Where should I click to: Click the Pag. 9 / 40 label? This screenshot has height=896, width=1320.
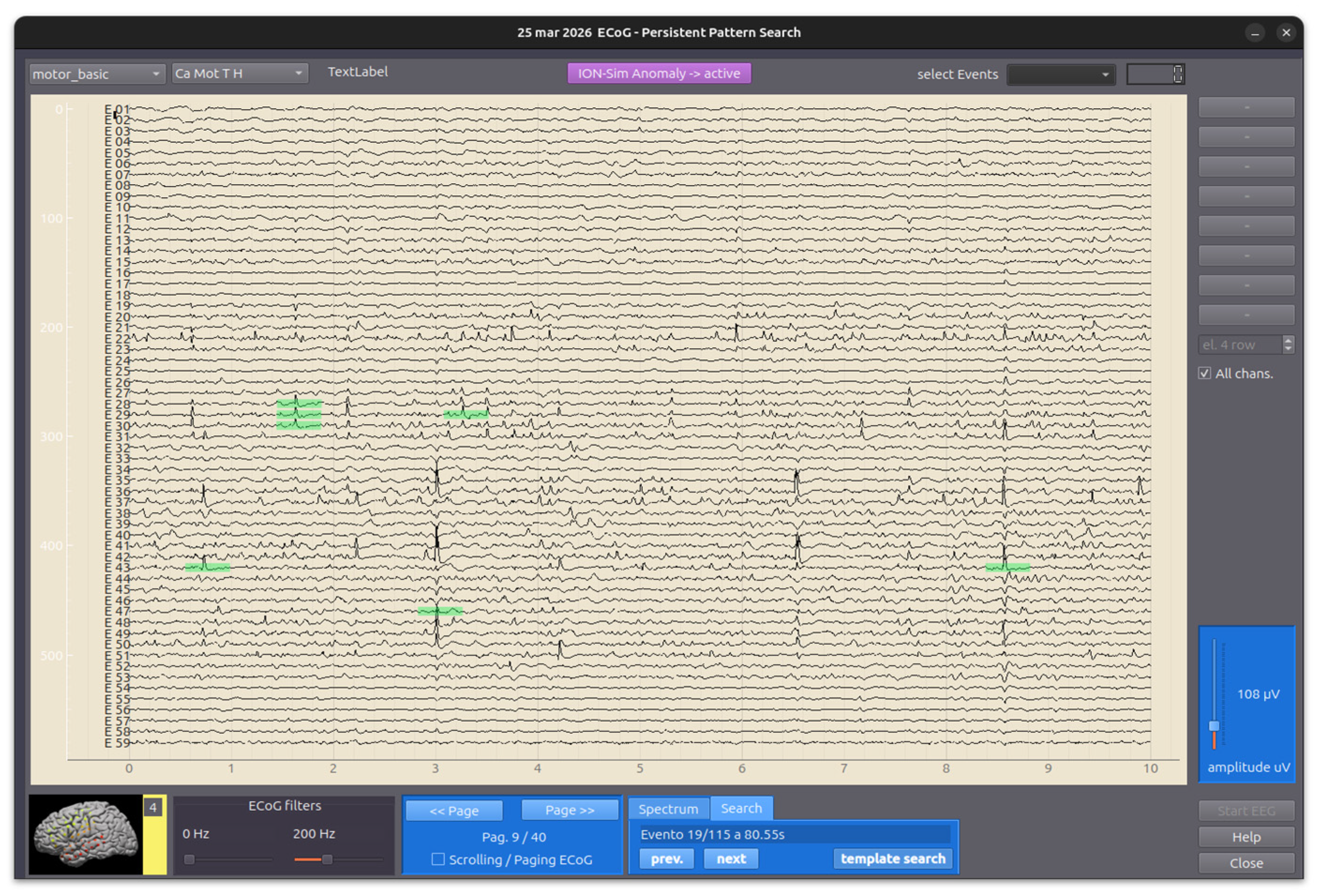pyautogui.click(x=514, y=837)
